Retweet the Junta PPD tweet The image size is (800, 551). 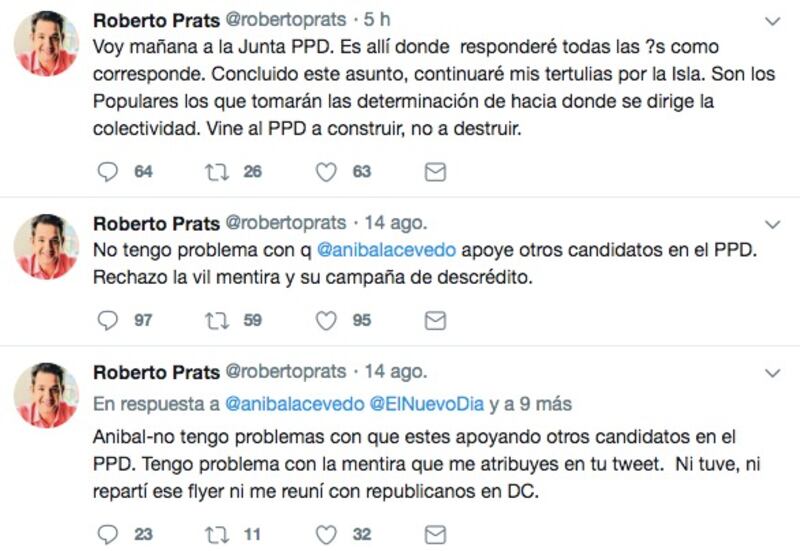tap(217, 172)
